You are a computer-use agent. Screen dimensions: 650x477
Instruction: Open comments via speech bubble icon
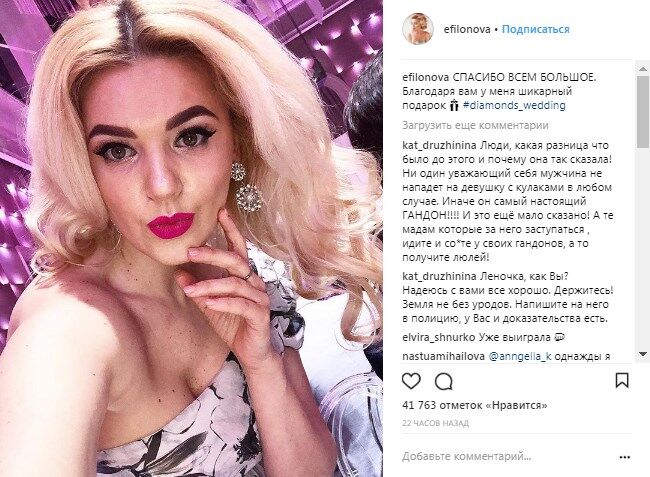(444, 381)
